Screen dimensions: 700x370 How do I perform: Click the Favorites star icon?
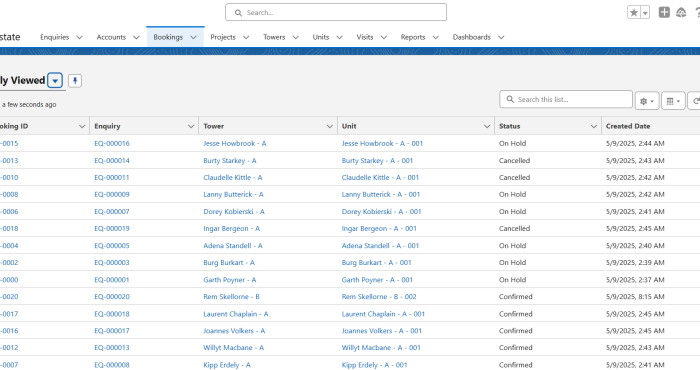(x=634, y=12)
